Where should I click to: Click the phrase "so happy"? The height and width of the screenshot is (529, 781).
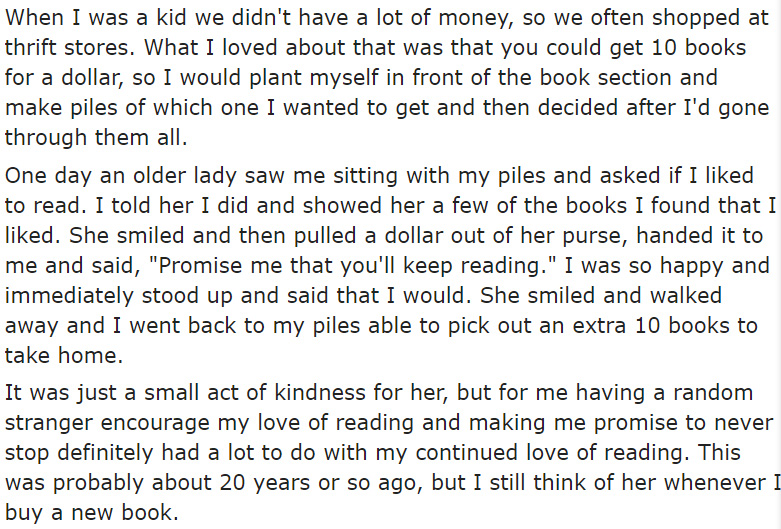coord(675,265)
